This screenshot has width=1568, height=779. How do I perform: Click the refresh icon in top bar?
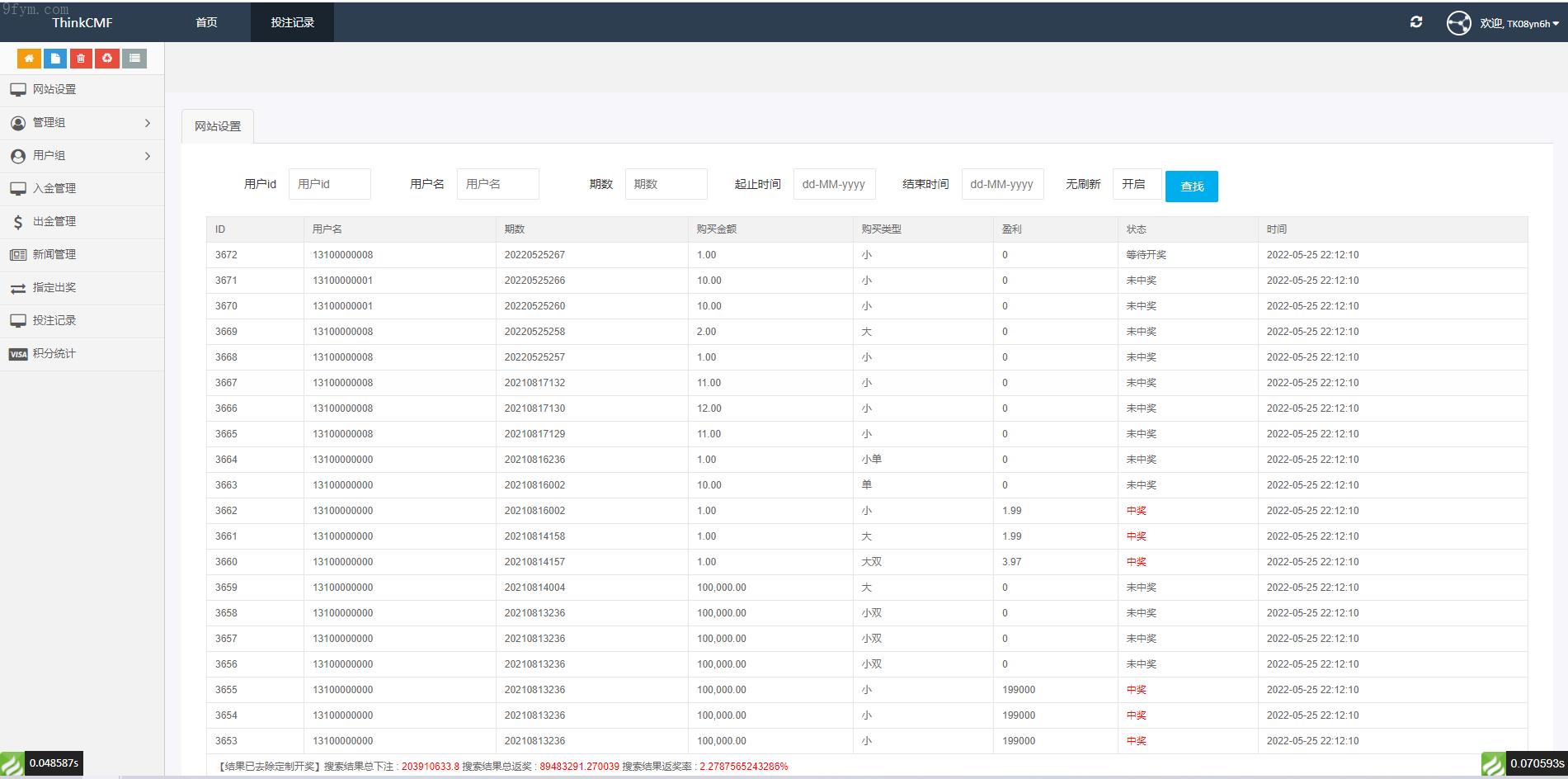pyautogui.click(x=1416, y=22)
